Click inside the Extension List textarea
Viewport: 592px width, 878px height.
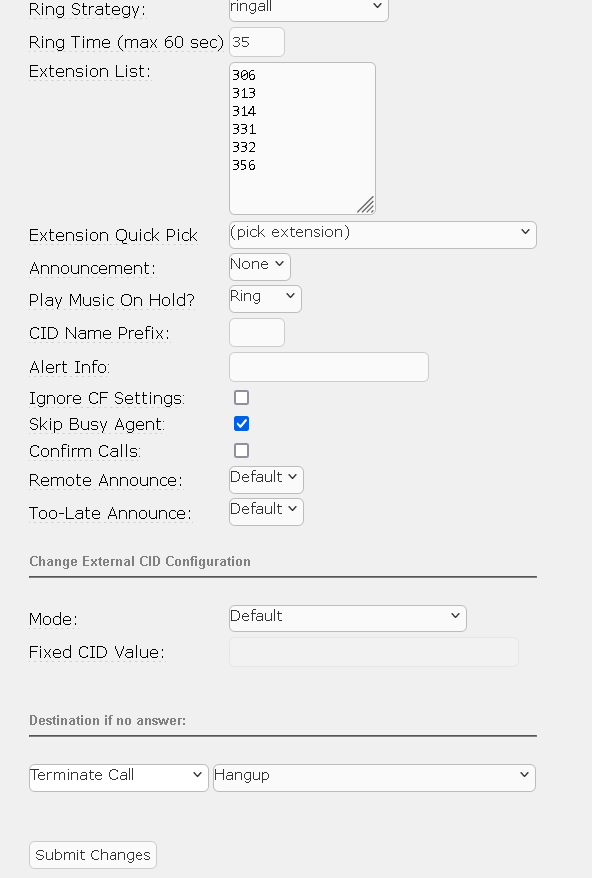[302, 138]
